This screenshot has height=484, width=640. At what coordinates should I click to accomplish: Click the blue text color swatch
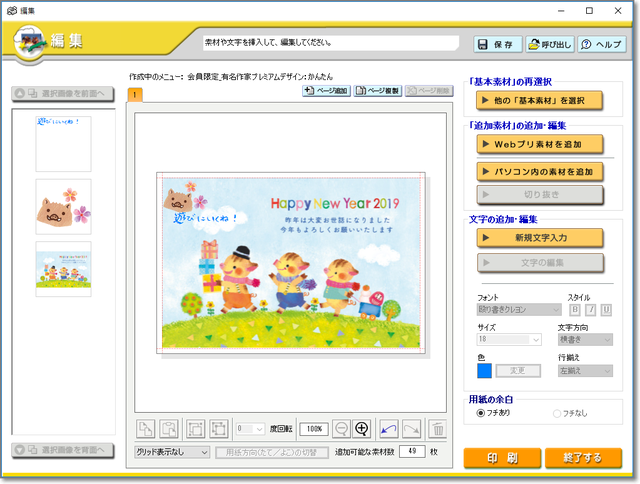(485, 370)
